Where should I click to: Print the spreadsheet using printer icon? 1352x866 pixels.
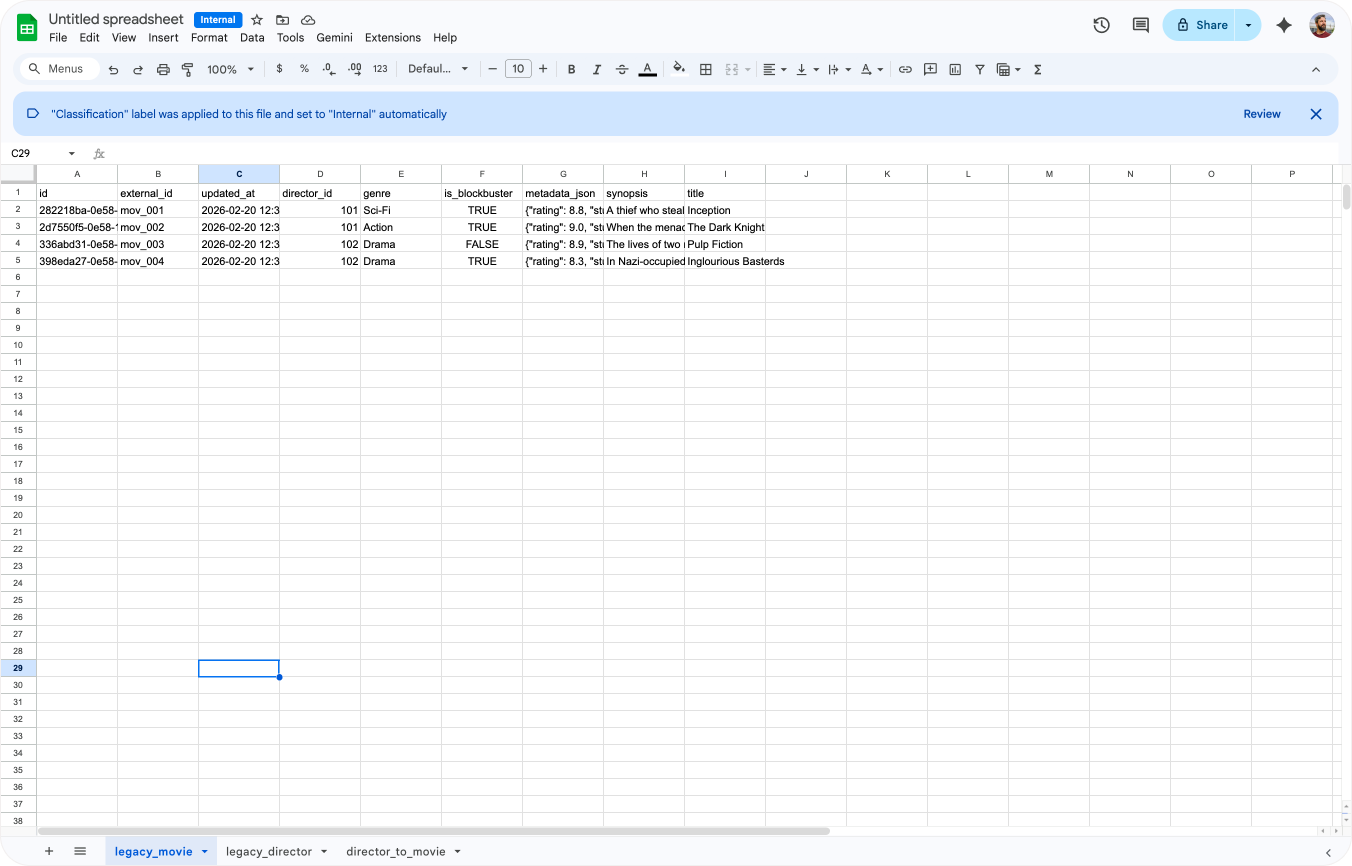pyautogui.click(x=163, y=69)
